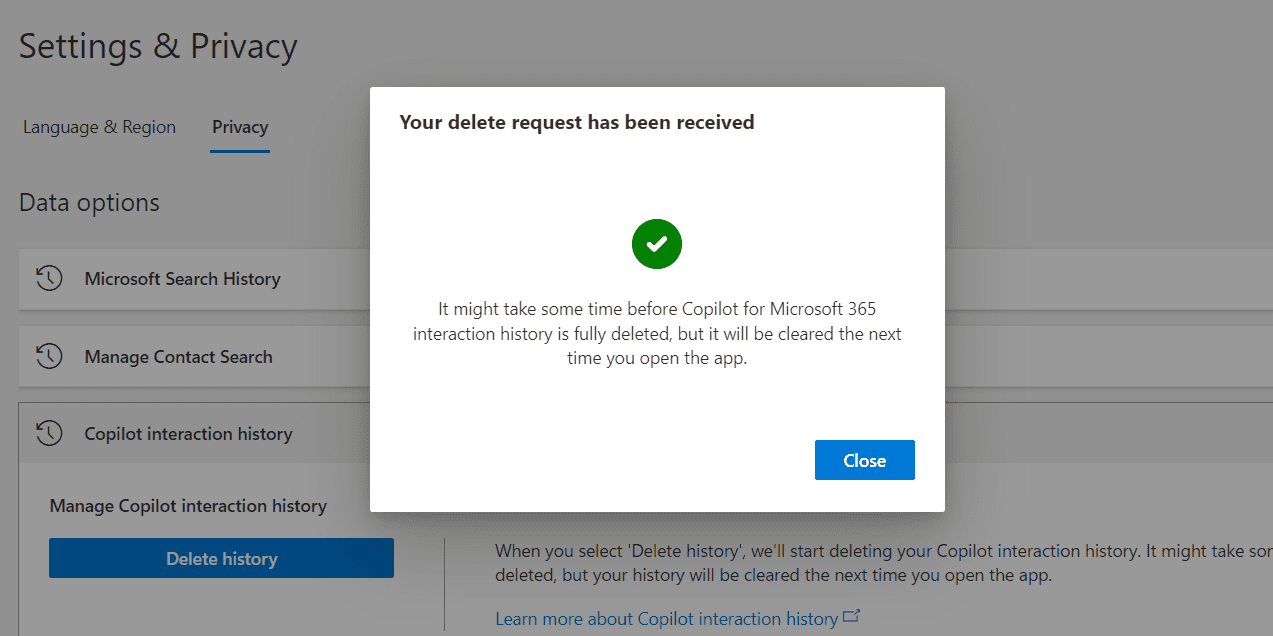This screenshot has height=636, width=1273.
Task: Click the dialog message about Copilot history deletion
Action: click(x=657, y=333)
